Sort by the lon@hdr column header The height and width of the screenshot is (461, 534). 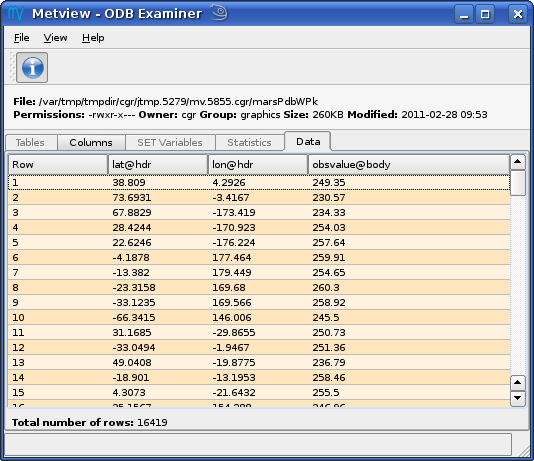pyautogui.click(x=258, y=165)
